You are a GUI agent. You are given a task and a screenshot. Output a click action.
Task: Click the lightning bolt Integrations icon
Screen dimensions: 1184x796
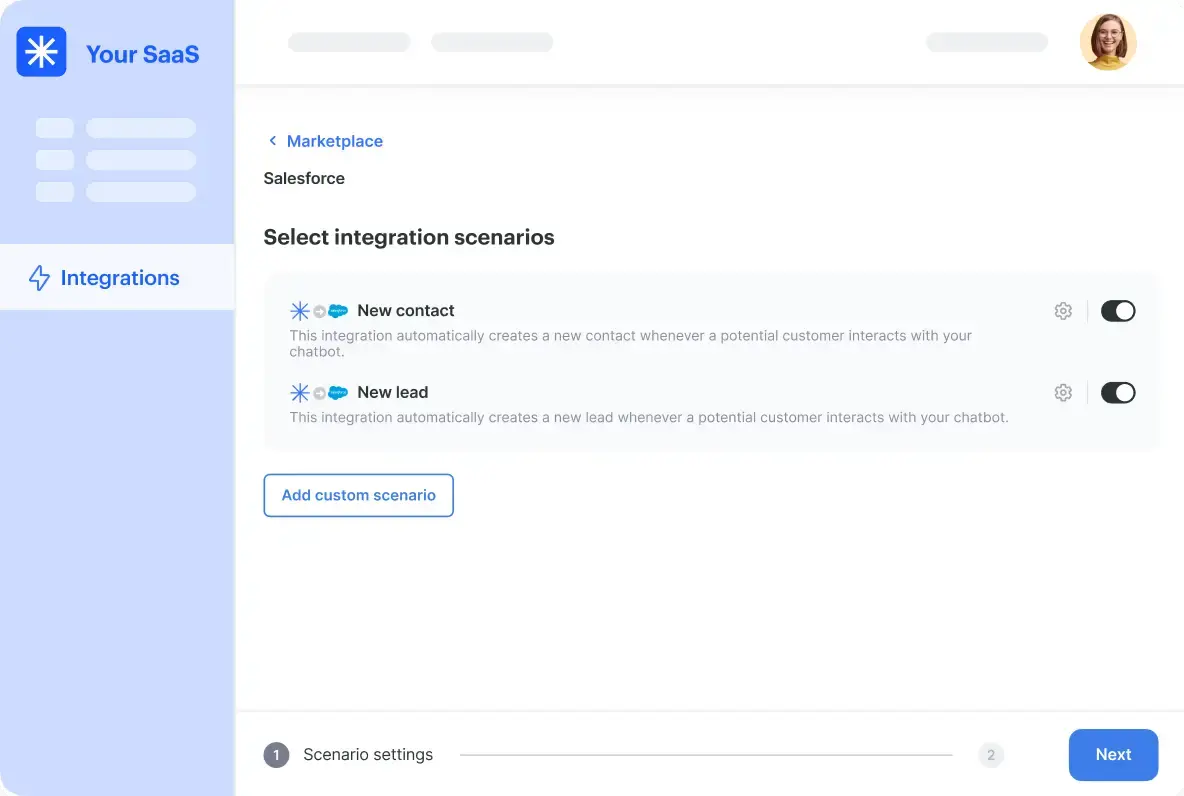(x=39, y=278)
